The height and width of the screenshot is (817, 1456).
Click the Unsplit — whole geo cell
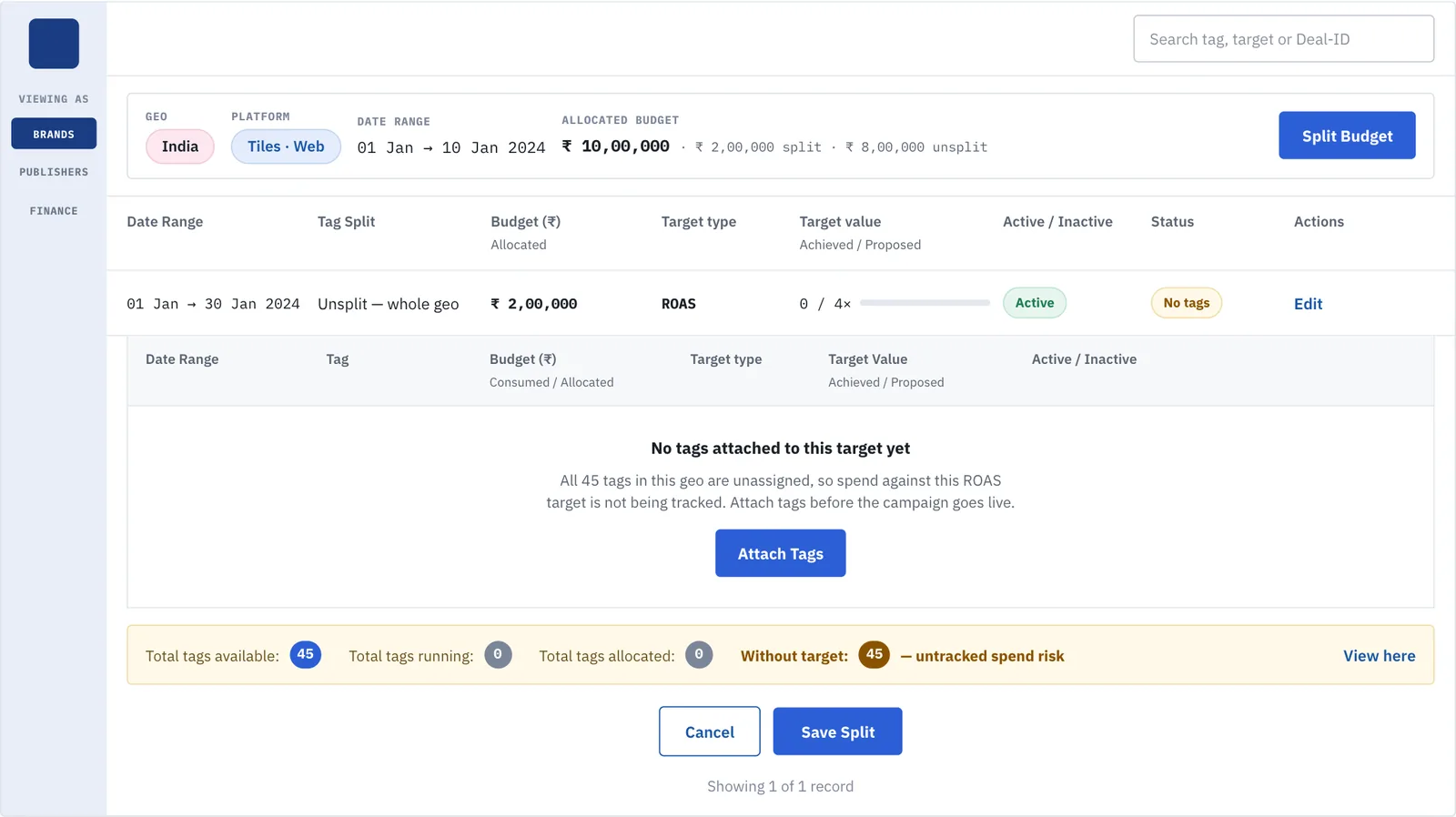click(x=389, y=304)
